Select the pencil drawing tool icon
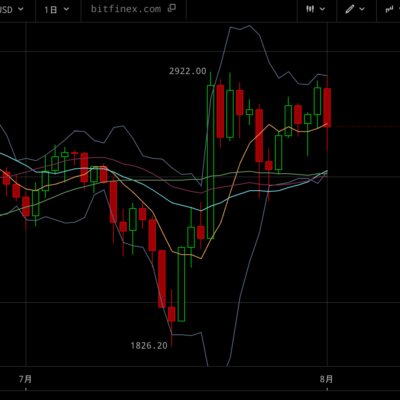400x400 pixels. [350, 9]
